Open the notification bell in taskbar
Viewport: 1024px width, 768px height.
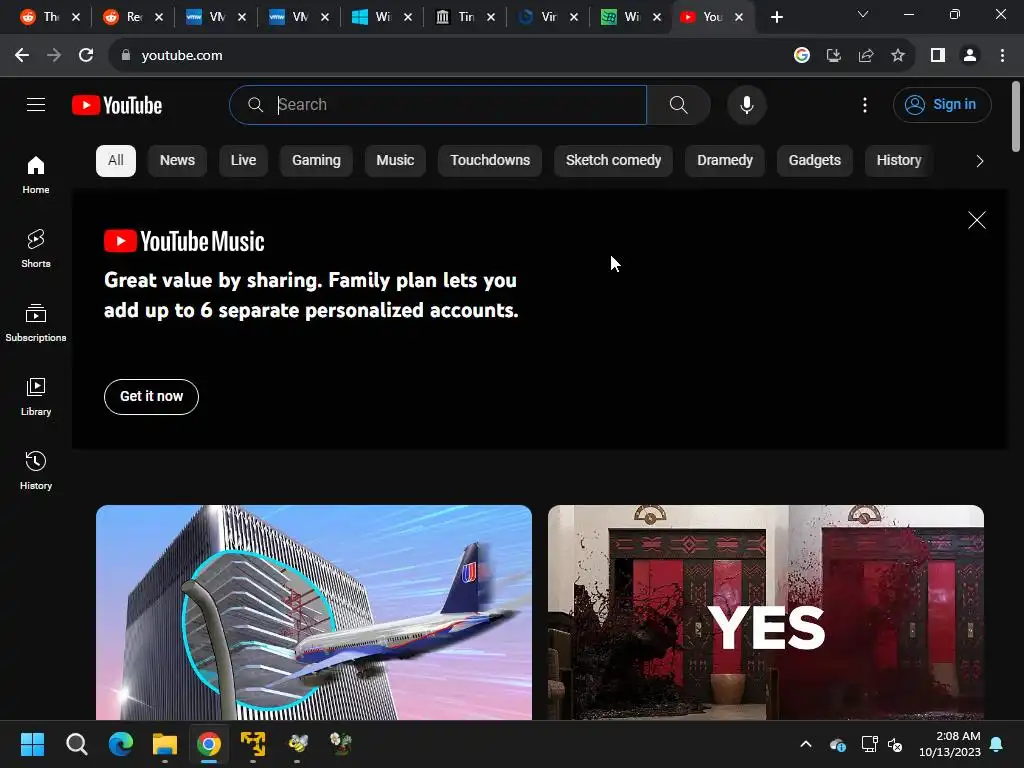point(997,744)
